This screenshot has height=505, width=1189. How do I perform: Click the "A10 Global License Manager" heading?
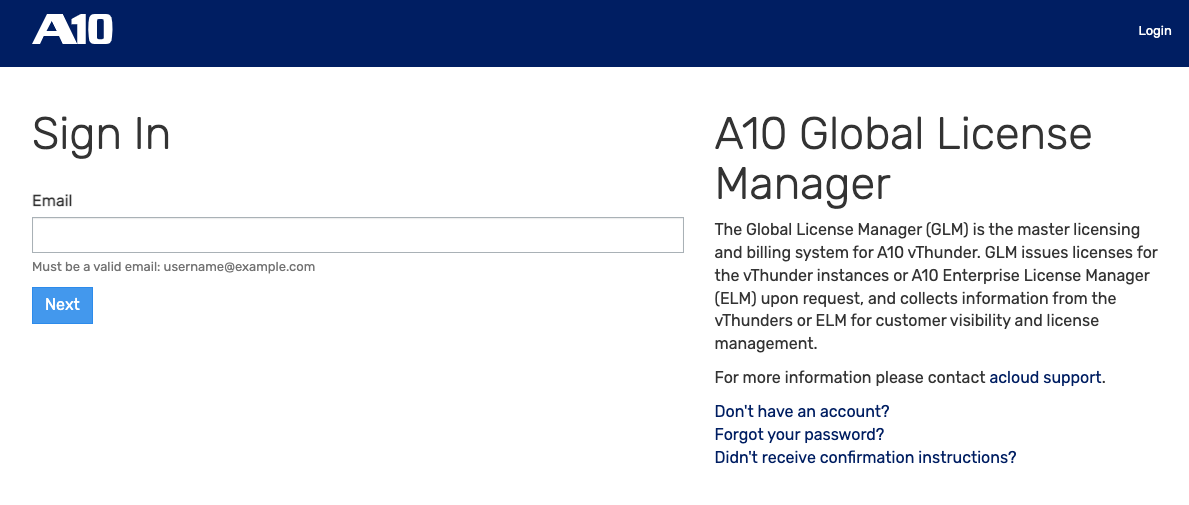[x=902, y=159]
